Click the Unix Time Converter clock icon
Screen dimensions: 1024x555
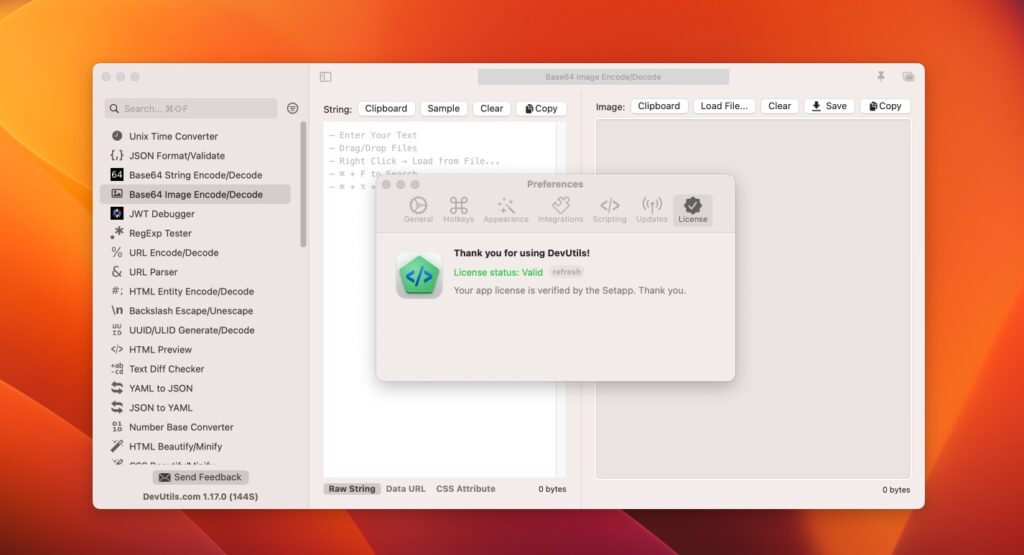117,136
